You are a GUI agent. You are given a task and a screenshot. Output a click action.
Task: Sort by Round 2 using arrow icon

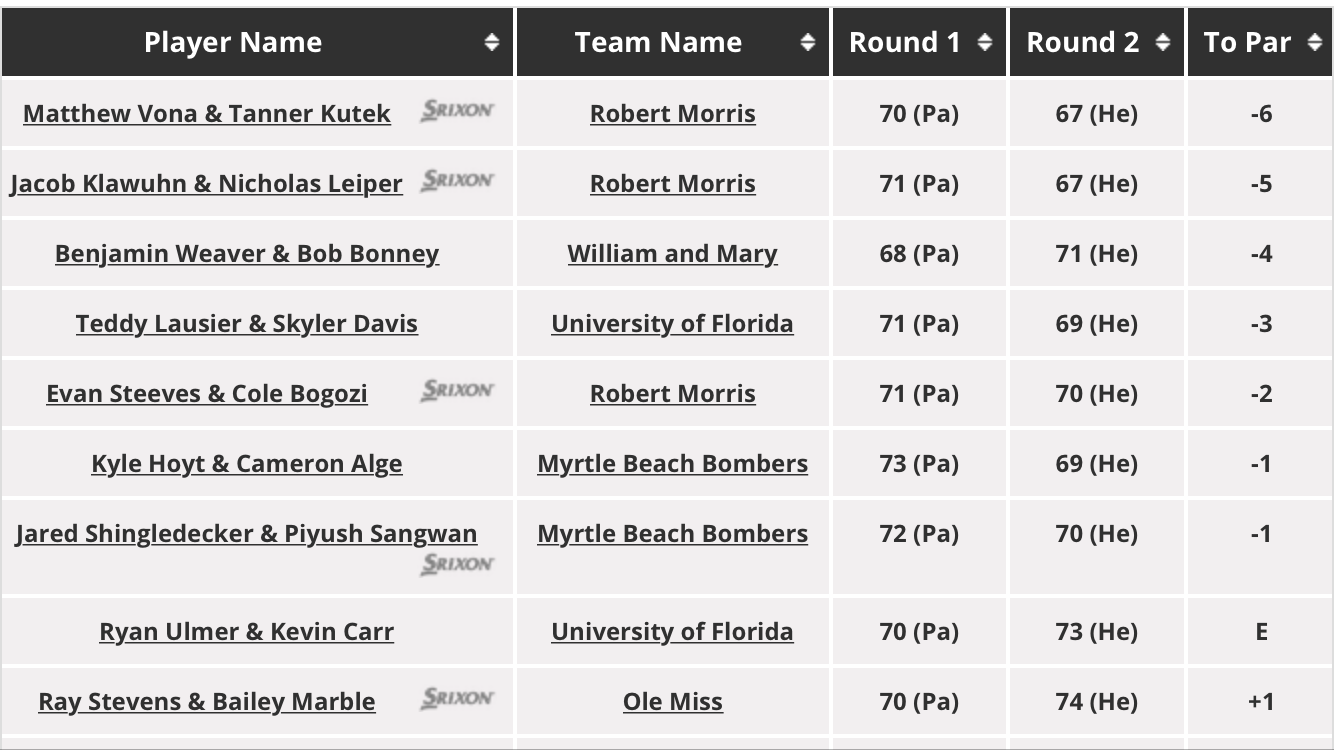[x=1162, y=42]
